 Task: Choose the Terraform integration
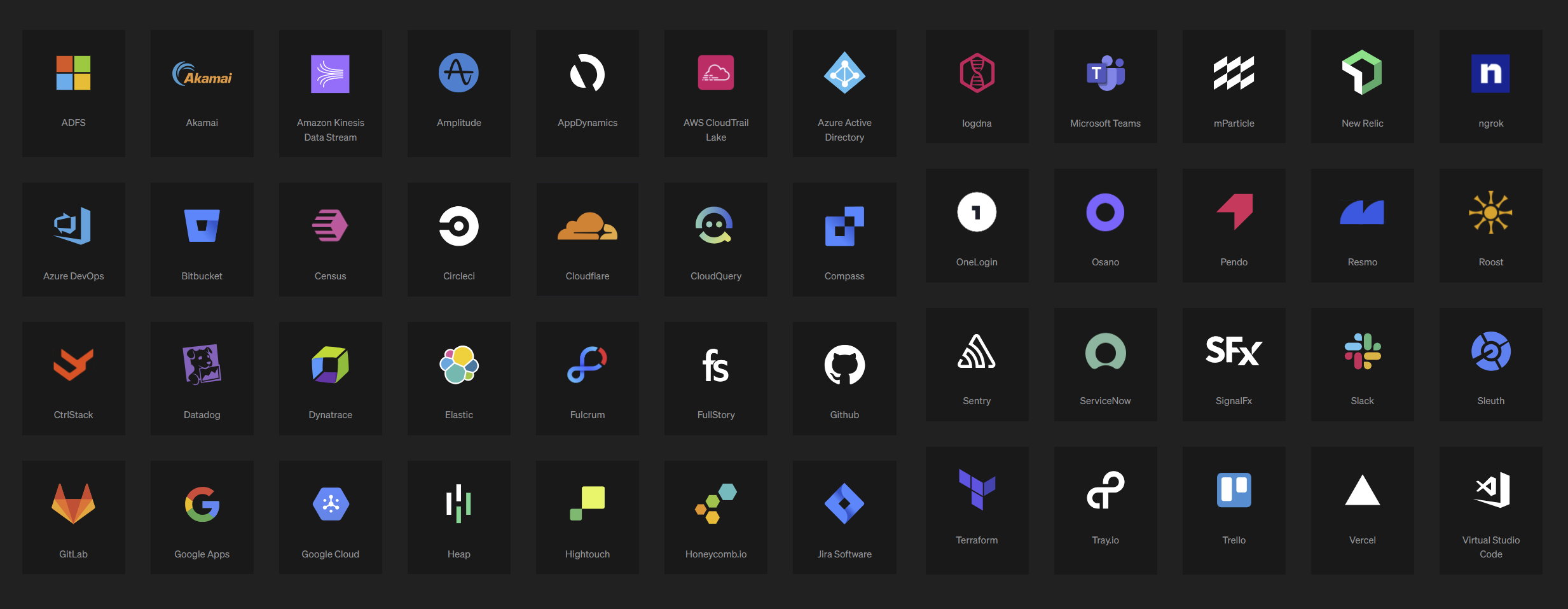(x=977, y=510)
